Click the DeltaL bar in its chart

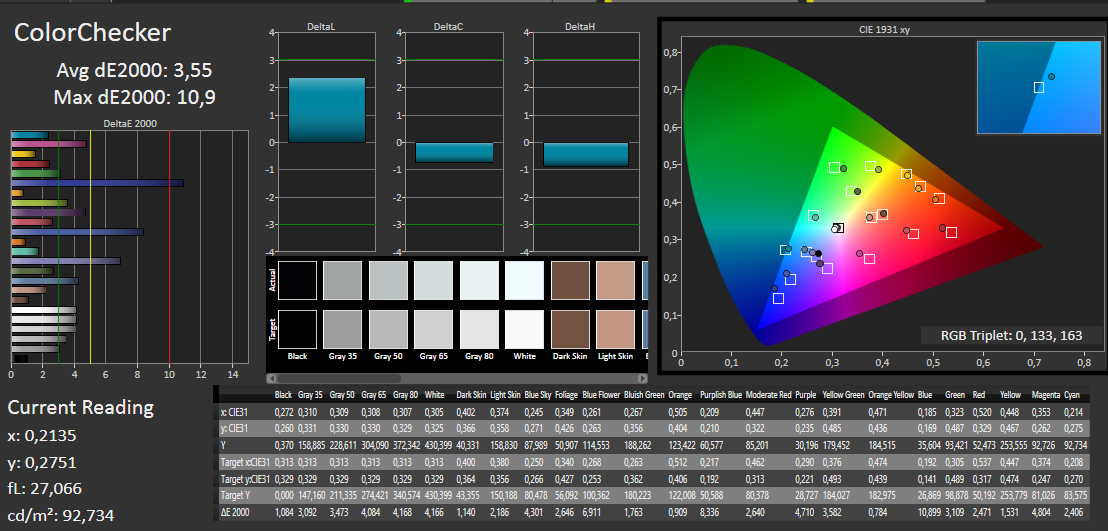tap(327, 109)
